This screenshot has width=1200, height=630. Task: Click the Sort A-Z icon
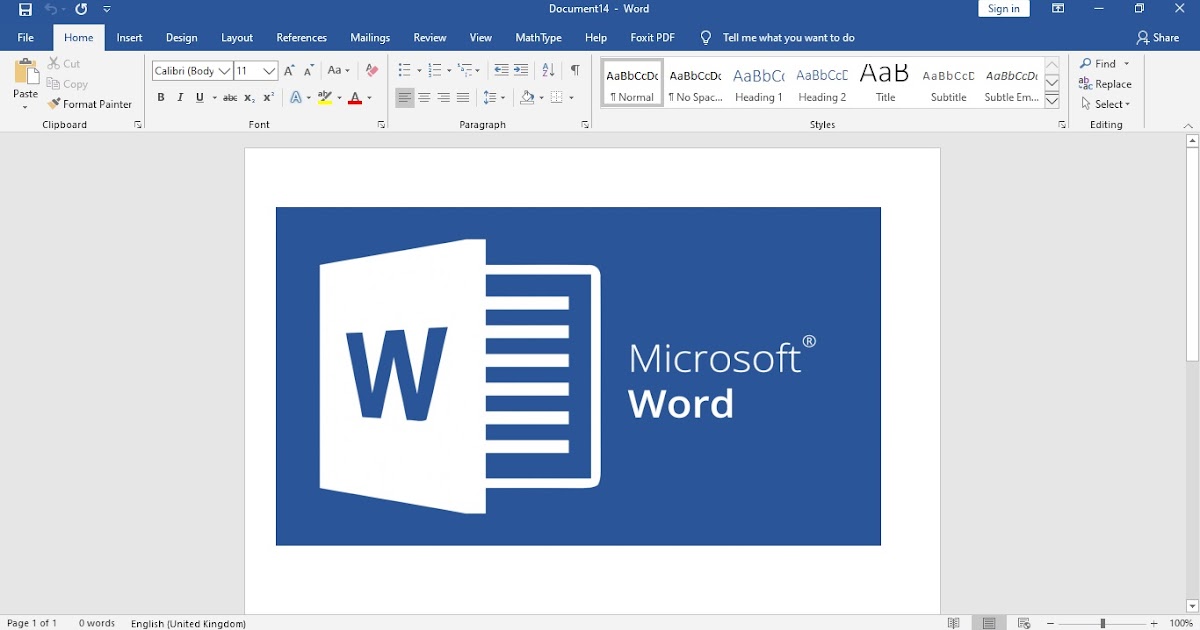[548, 71]
